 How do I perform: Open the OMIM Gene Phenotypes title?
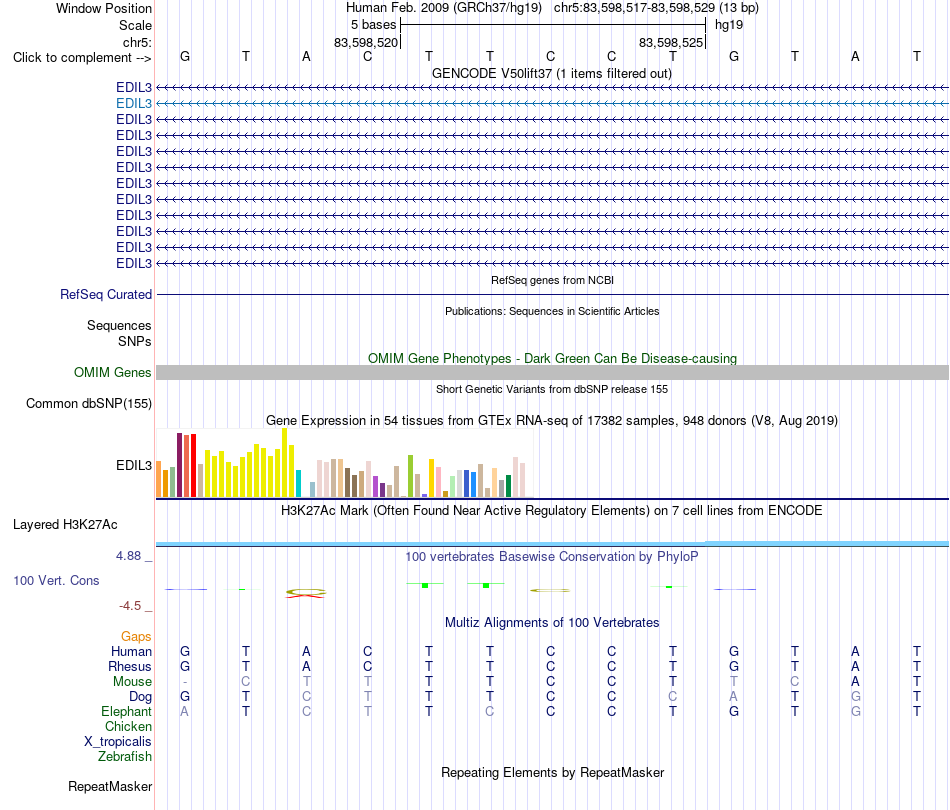(x=552, y=358)
